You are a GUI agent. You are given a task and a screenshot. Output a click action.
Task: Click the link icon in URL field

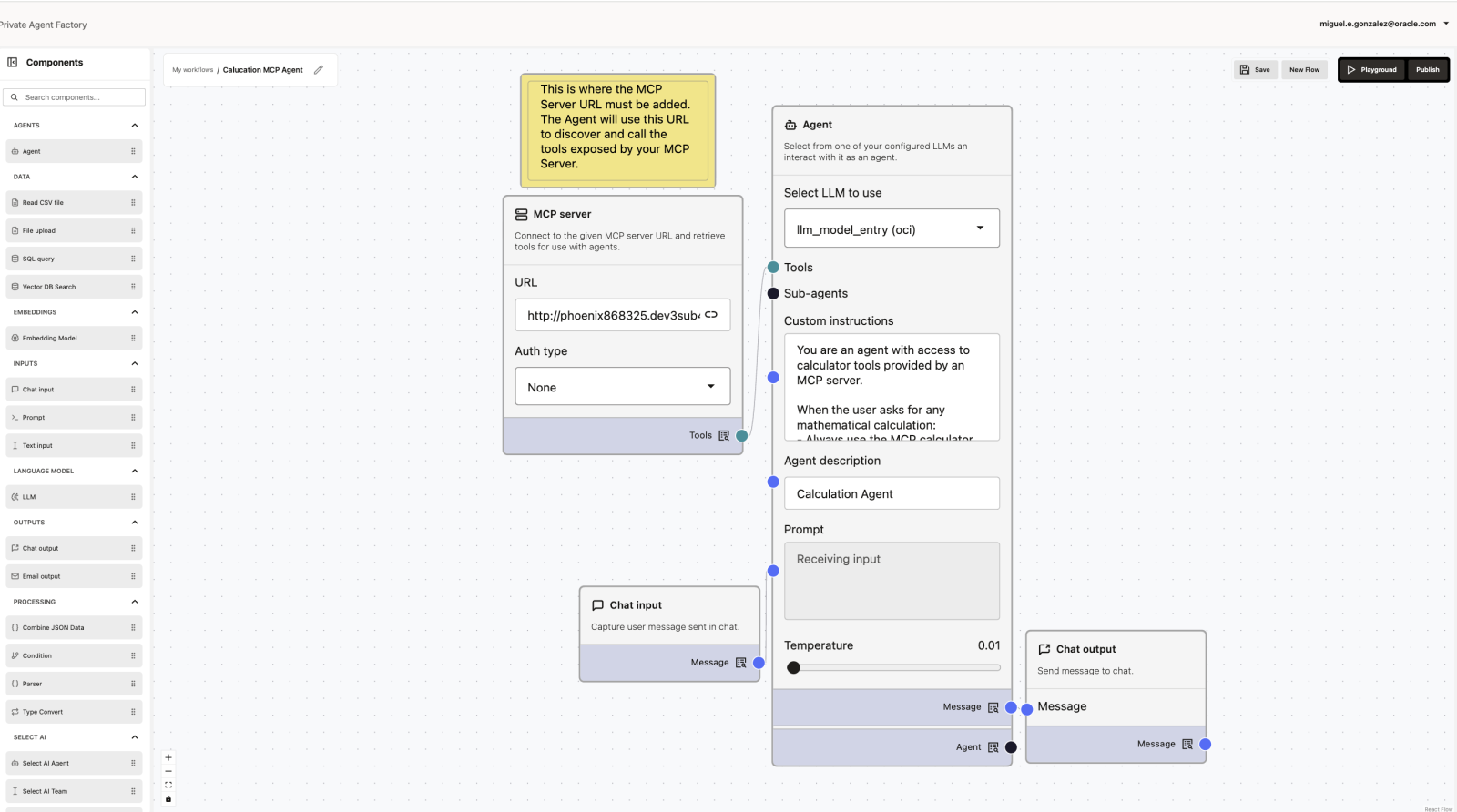click(x=711, y=315)
